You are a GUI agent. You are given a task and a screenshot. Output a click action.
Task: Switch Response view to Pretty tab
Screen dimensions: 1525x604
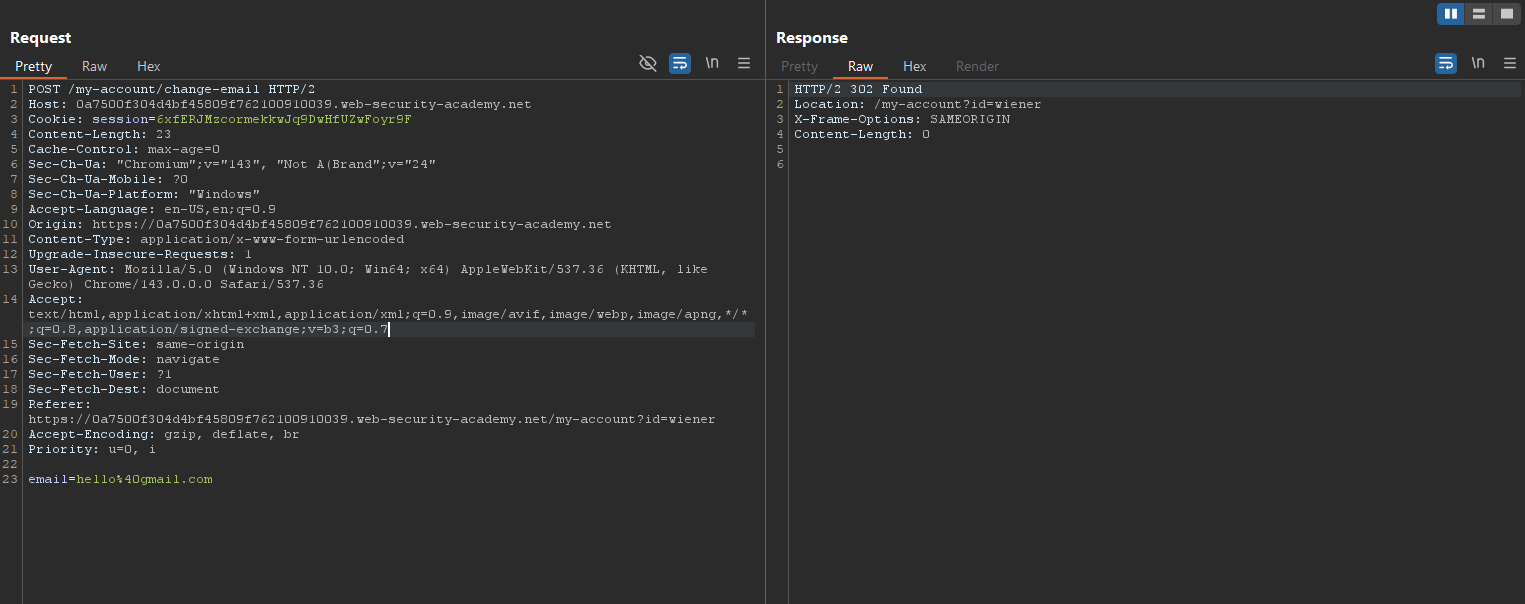click(x=799, y=66)
